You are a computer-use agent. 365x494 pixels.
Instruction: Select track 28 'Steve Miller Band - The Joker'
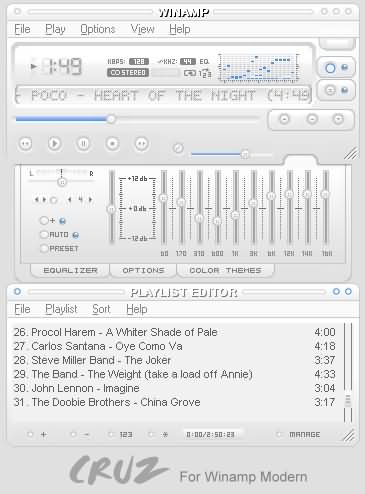174,360
